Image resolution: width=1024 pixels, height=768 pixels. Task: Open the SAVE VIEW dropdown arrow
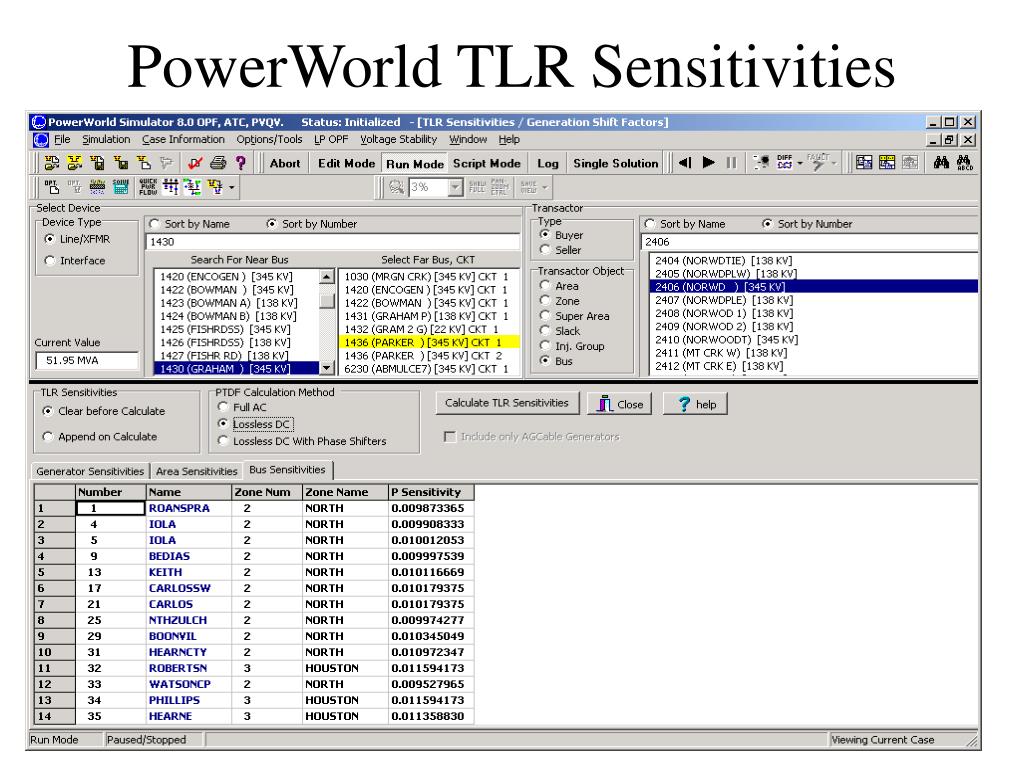545,187
